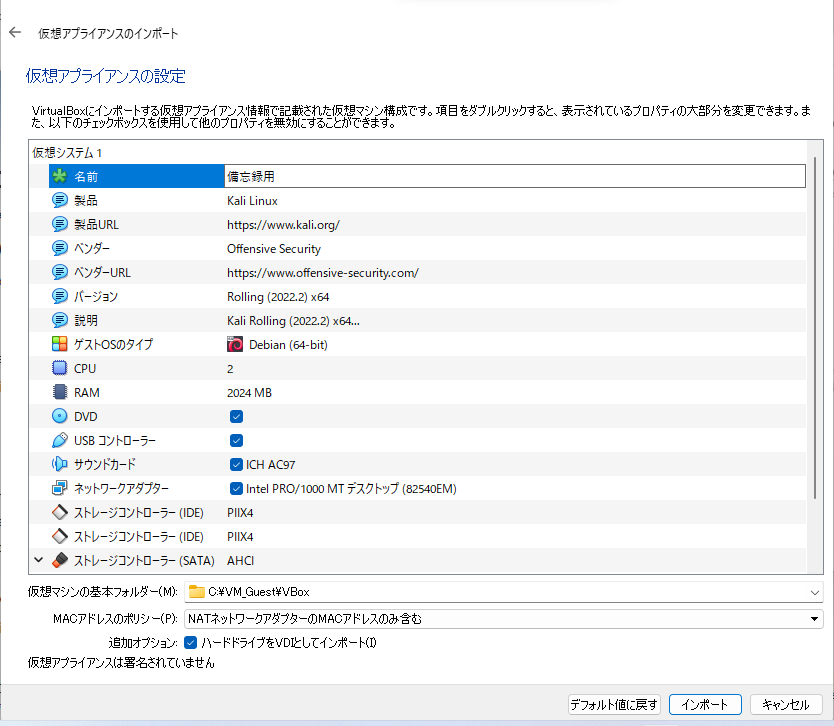Screen dimensions: 834x726
Task: Click second IDE storage controller icon
Action: coord(60,536)
